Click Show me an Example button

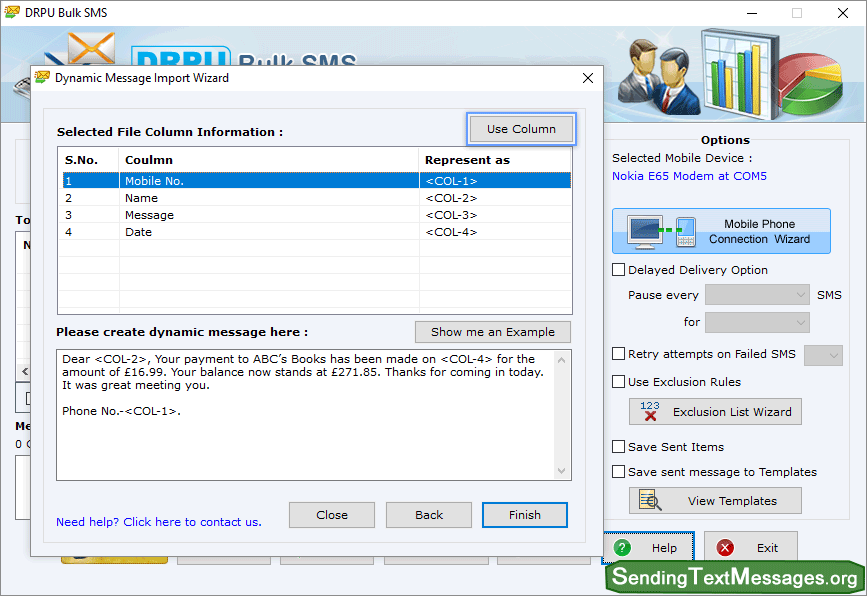point(493,332)
